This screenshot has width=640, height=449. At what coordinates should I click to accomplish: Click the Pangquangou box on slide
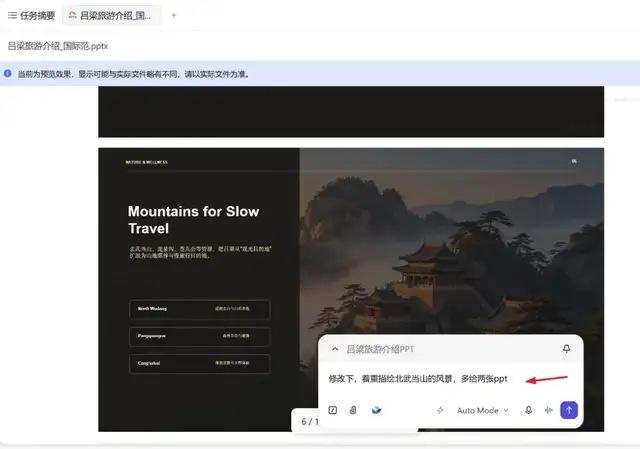coord(200,336)
